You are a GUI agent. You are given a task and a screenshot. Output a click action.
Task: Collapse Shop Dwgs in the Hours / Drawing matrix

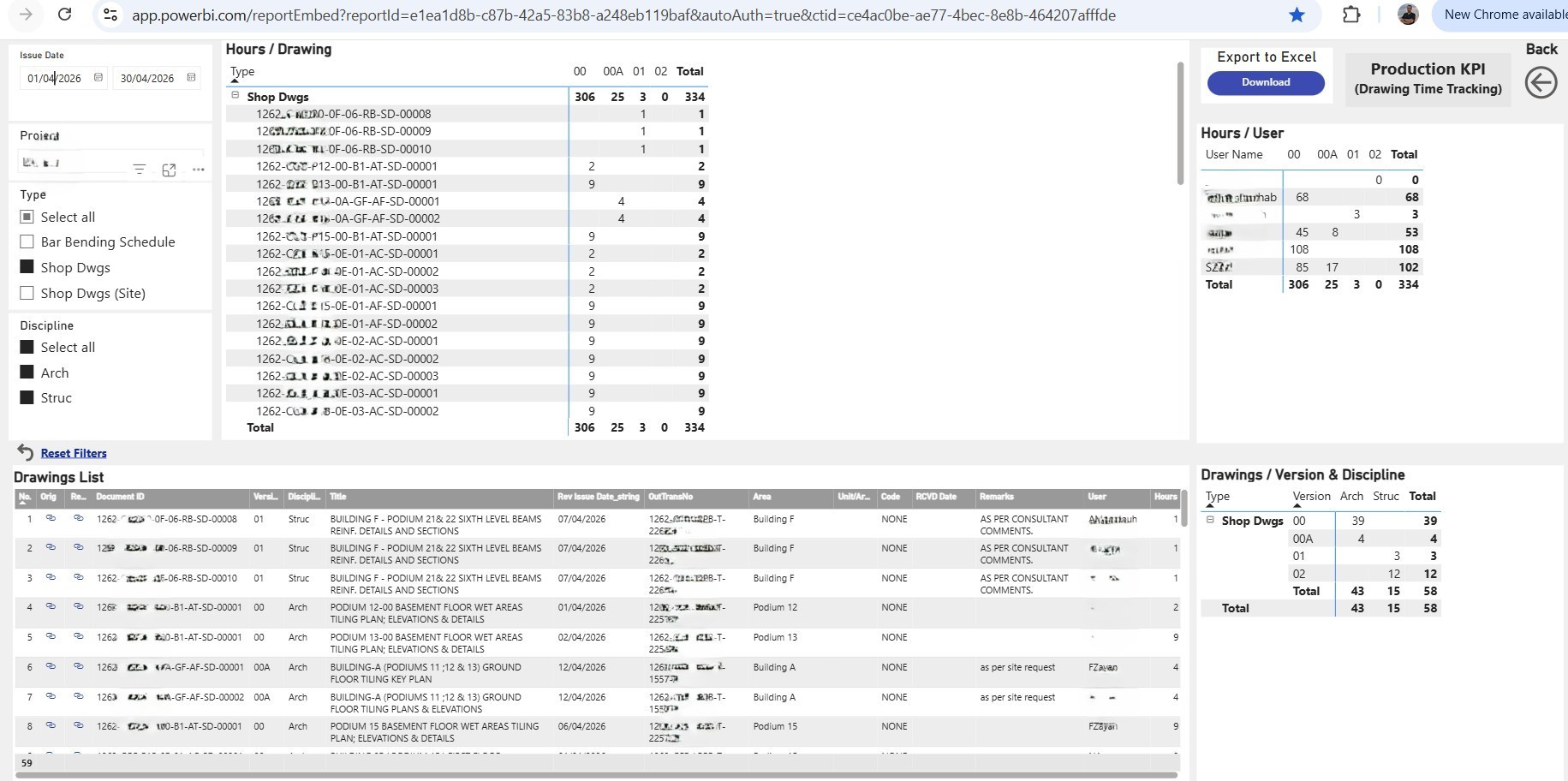point(235,96)
